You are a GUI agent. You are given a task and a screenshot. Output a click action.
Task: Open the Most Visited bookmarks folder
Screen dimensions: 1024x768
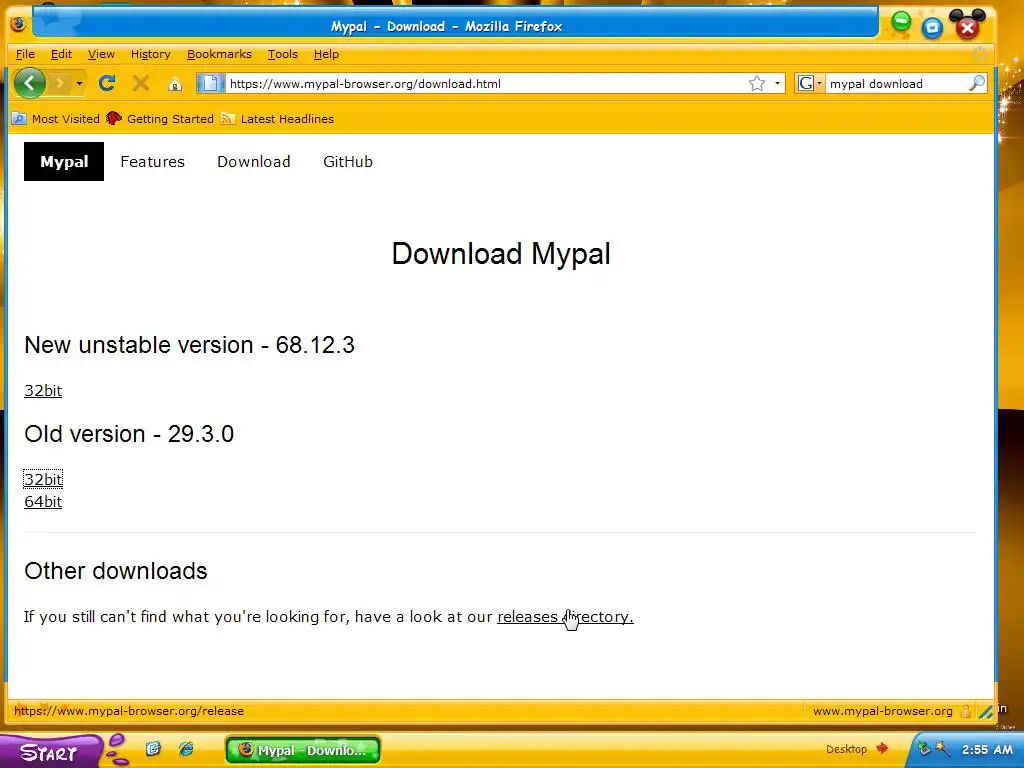56,119
